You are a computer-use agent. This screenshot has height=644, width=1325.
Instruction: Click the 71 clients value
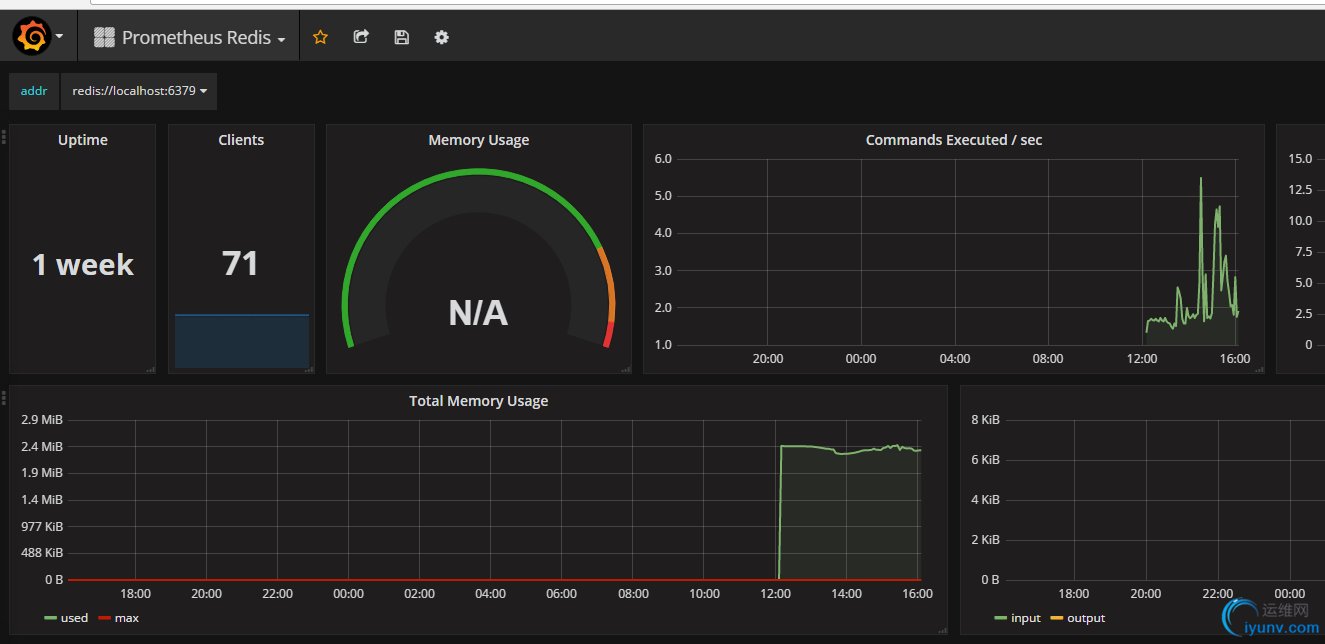[x=241, y=263]
